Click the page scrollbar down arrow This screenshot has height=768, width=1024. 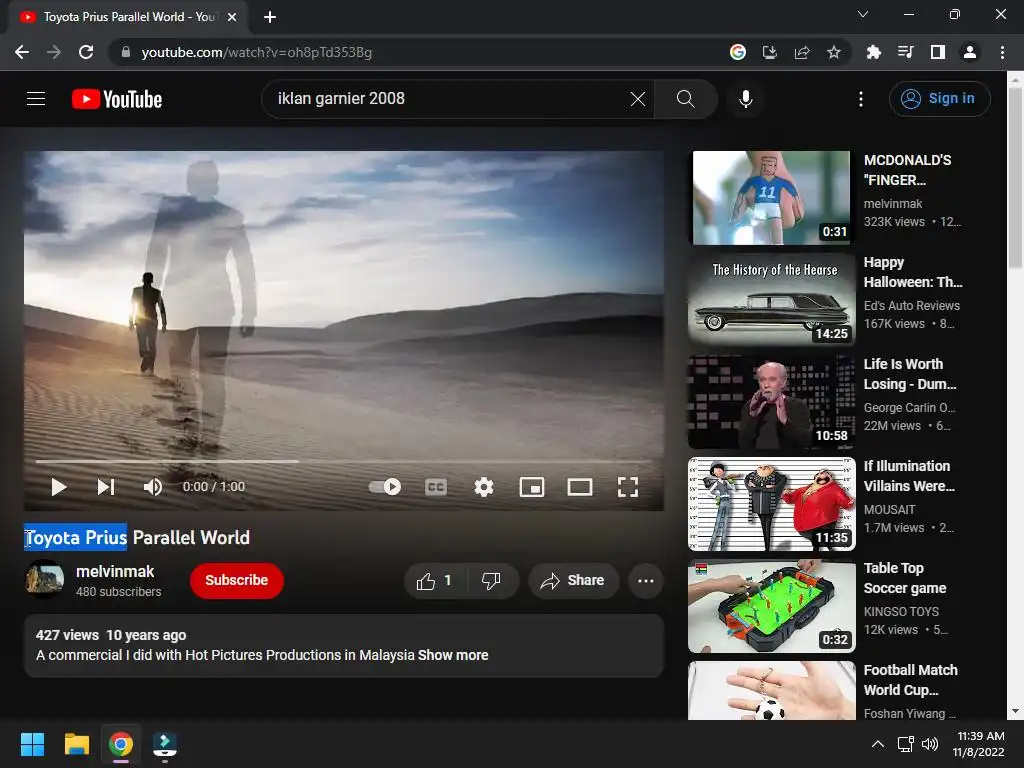pos(1015,711)
